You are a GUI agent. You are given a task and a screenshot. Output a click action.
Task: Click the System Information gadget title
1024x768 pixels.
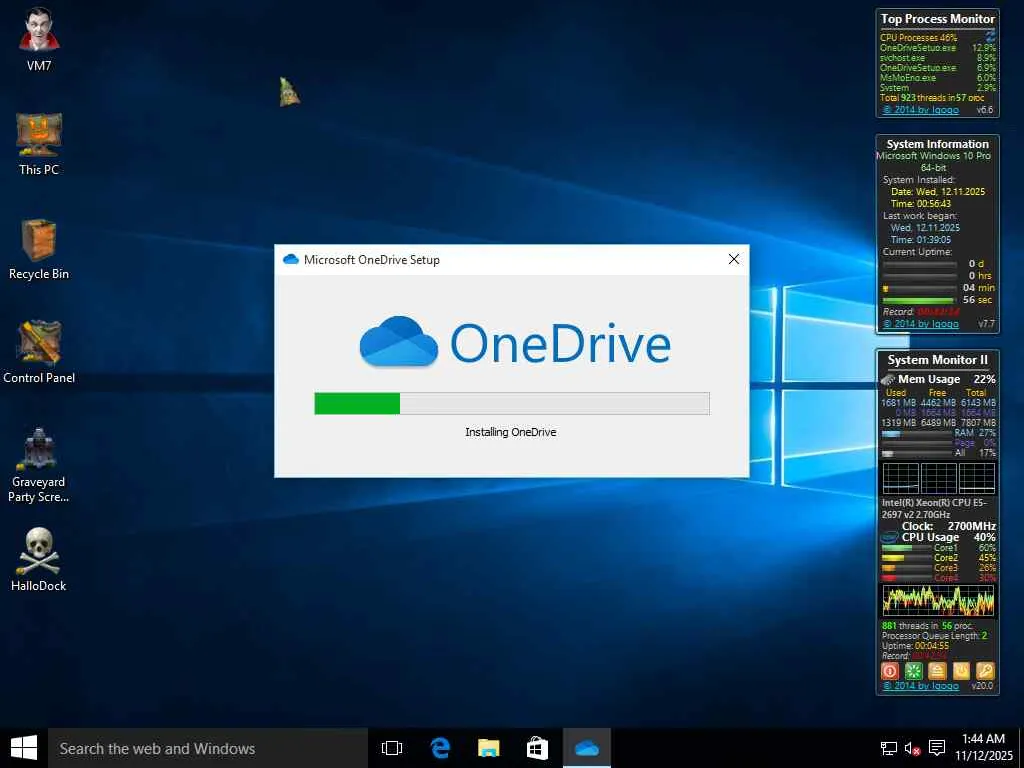[938, 144]
